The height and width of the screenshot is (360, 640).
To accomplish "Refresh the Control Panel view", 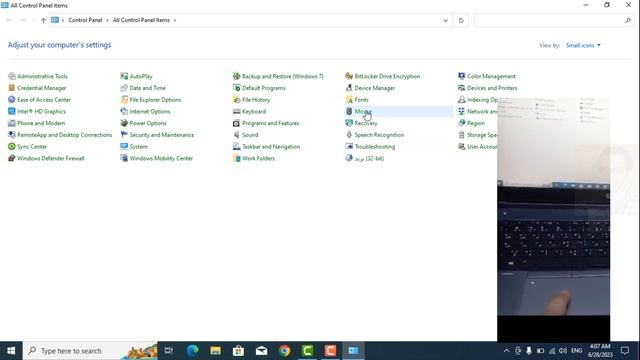I will click(x=461, y=20).
